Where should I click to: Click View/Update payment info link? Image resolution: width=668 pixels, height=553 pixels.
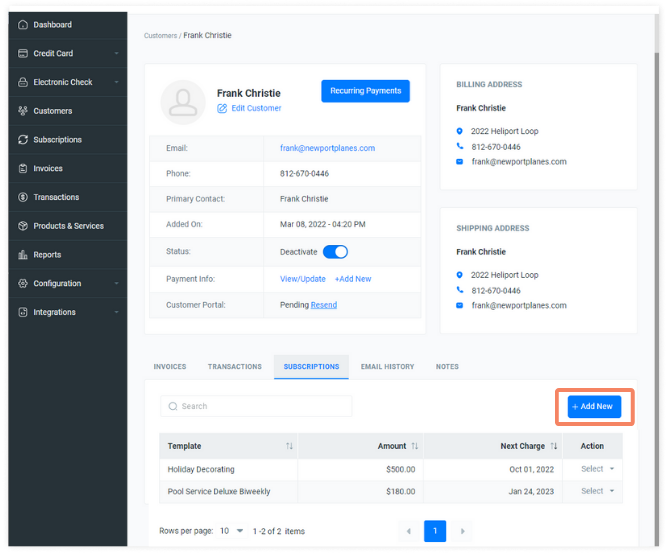tap(302, 279)
